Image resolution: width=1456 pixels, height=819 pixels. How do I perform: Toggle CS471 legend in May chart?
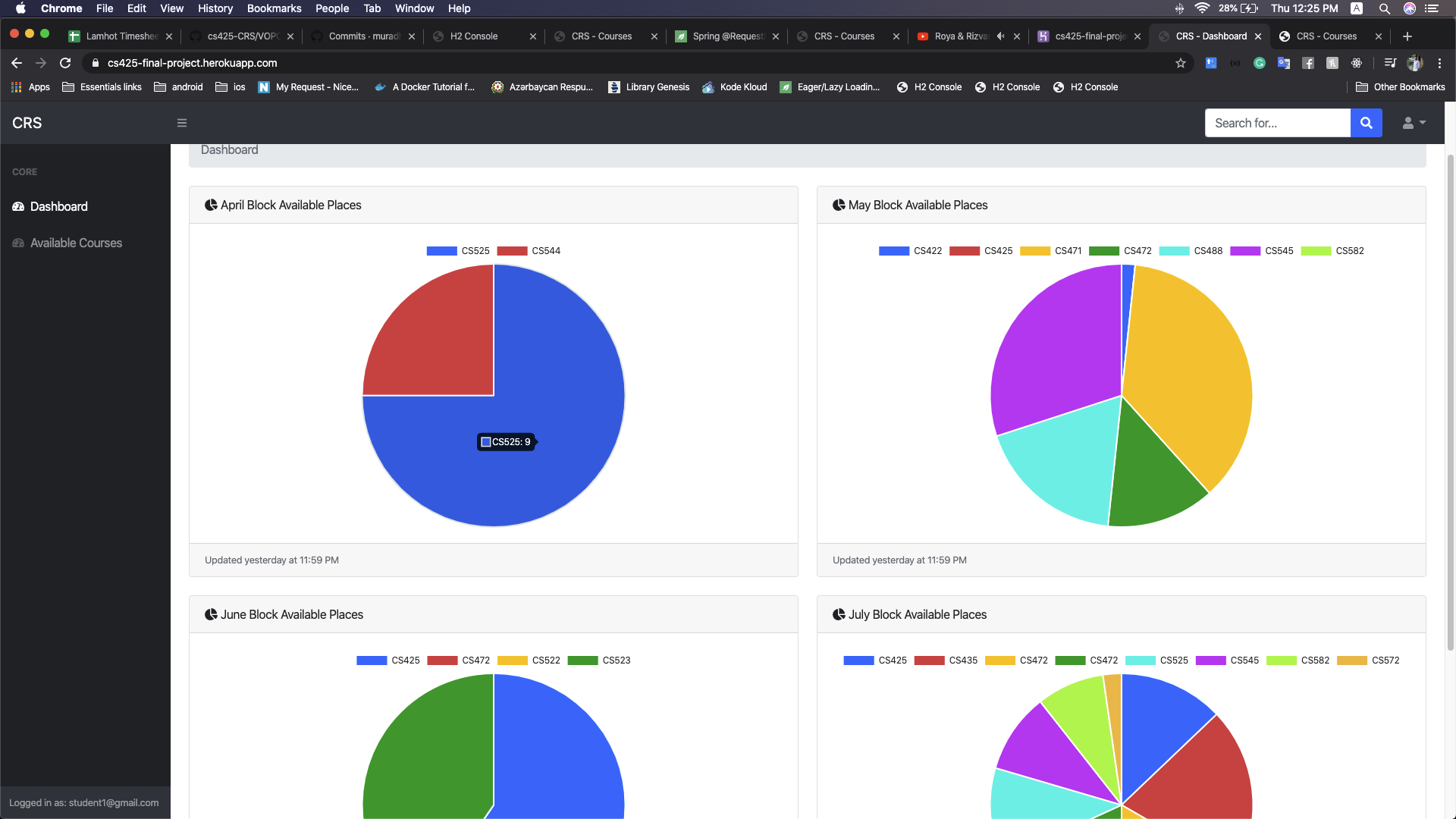coord(1051,251)
